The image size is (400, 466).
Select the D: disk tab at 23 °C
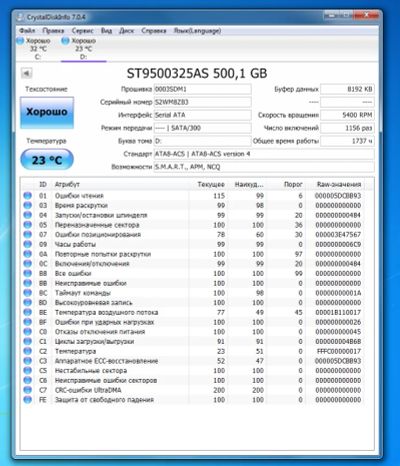point(80,49)
